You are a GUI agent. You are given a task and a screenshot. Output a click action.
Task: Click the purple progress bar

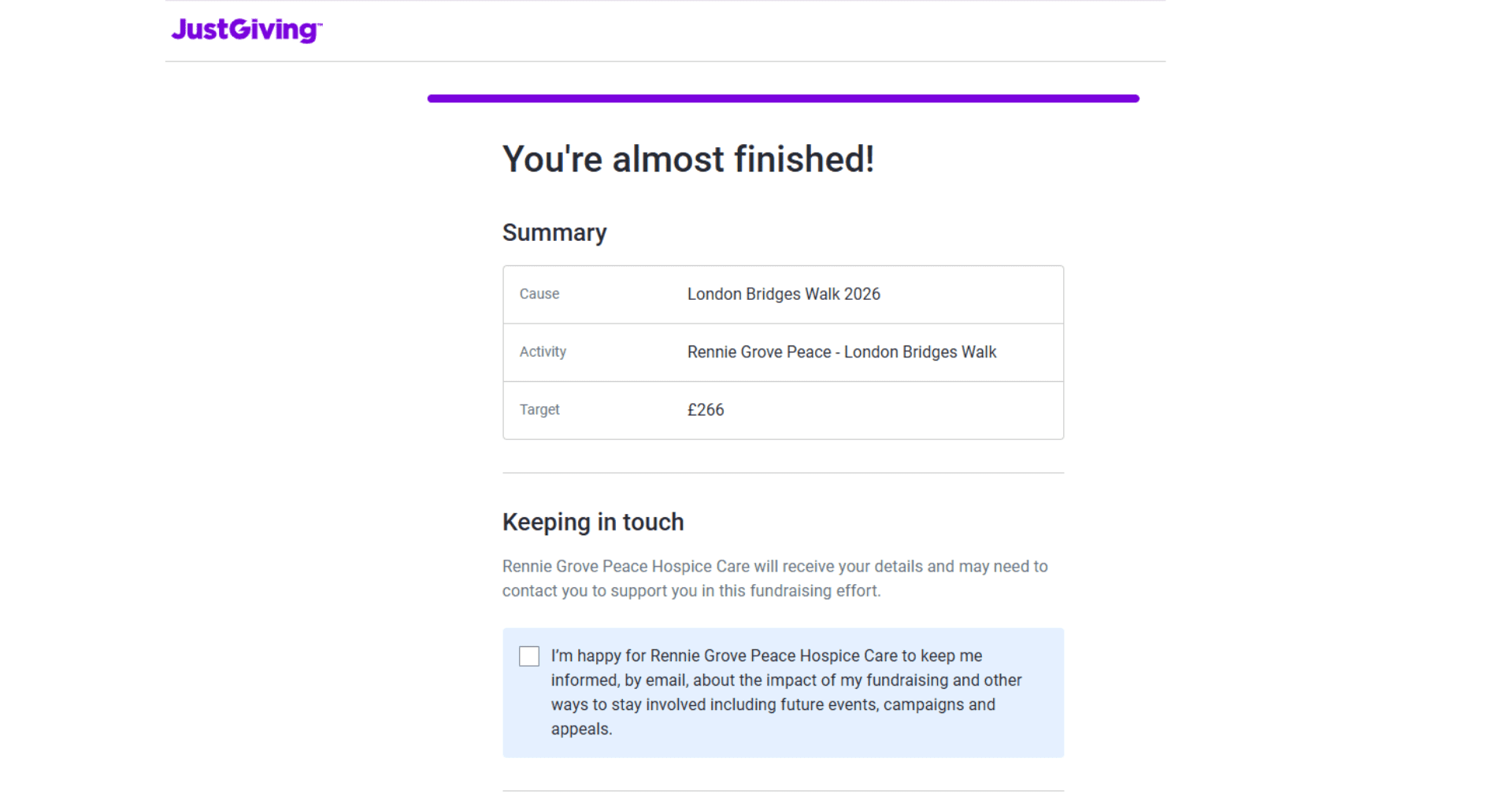(783, 98)
